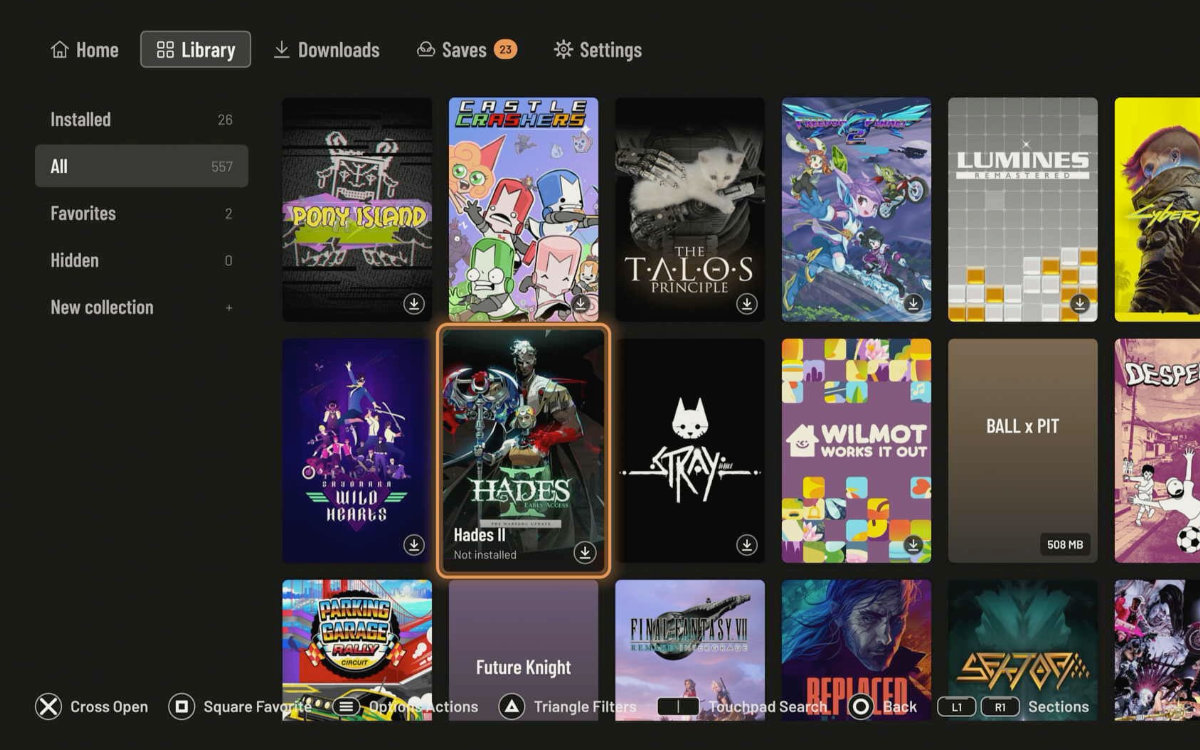1200x750 pixels.
Task: Open the Future Knight game tile
Action: point(523,650)
